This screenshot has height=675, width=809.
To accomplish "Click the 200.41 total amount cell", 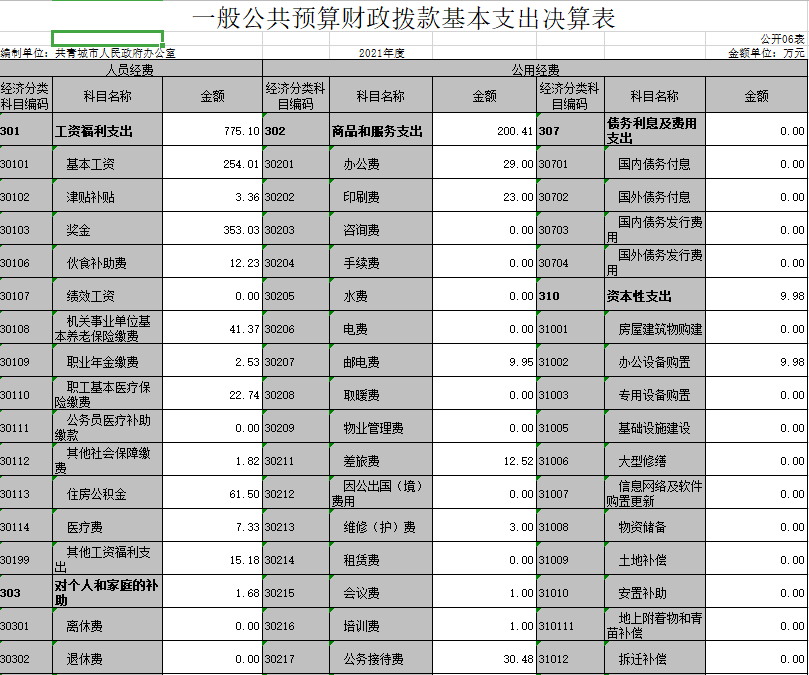I will point(483,131).
